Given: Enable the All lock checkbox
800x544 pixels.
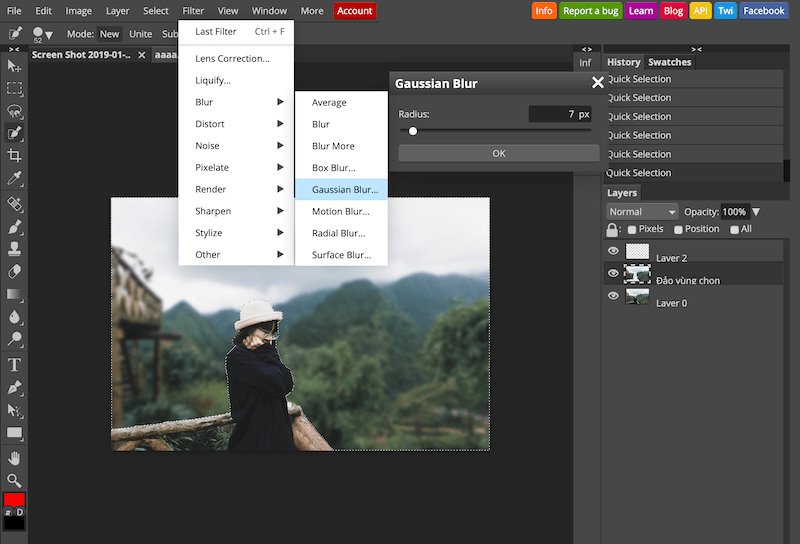Looking at the screenshot, I should click(734, 230).
